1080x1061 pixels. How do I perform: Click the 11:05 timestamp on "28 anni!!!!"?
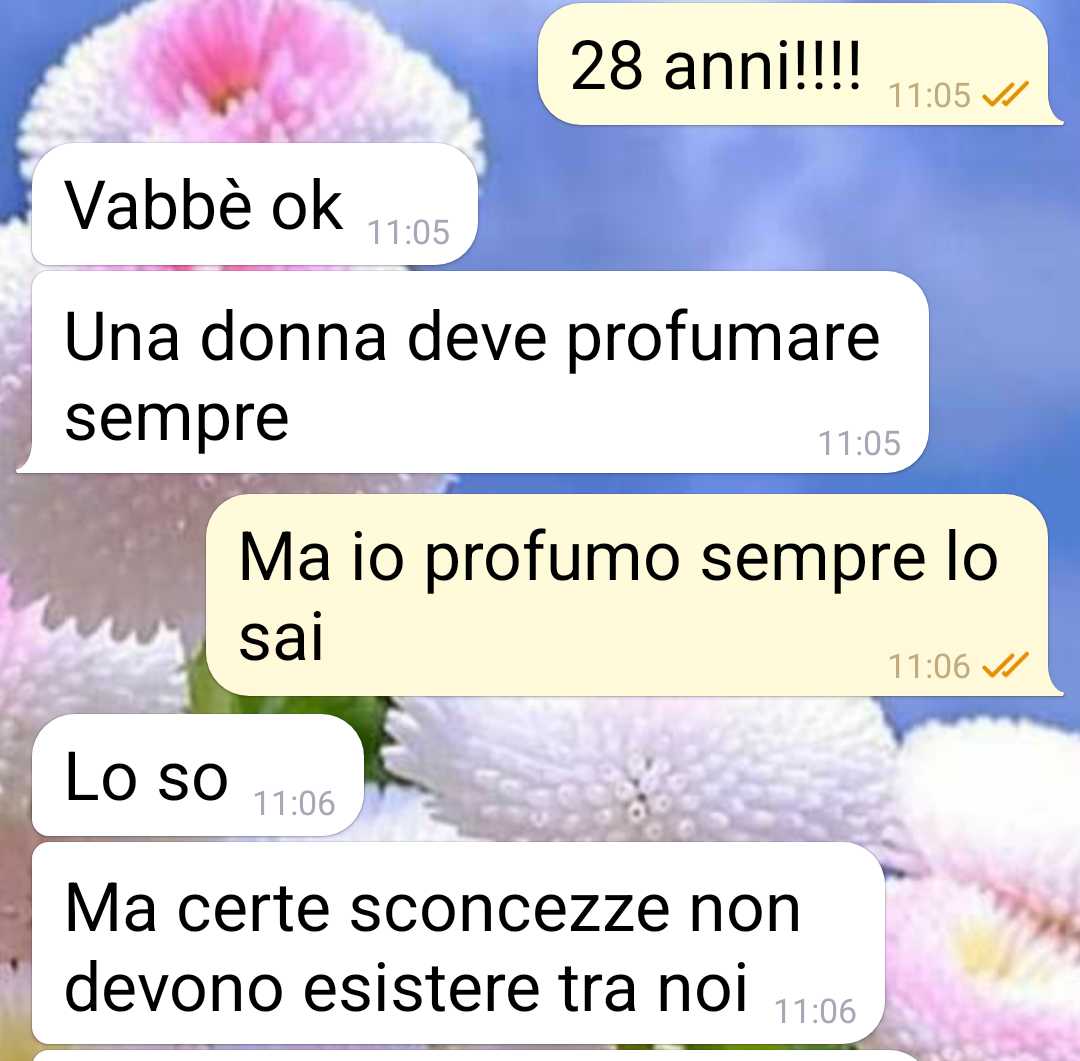click(929, 96)
